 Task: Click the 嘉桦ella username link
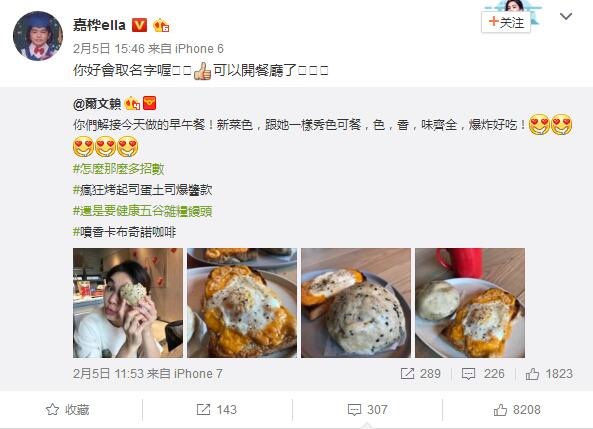click(x=99, y=25)
